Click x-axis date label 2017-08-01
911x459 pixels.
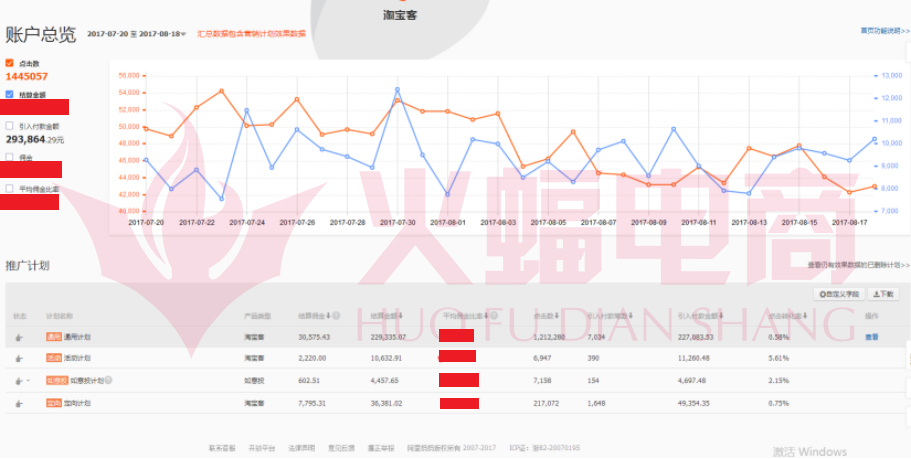[447, 222]
